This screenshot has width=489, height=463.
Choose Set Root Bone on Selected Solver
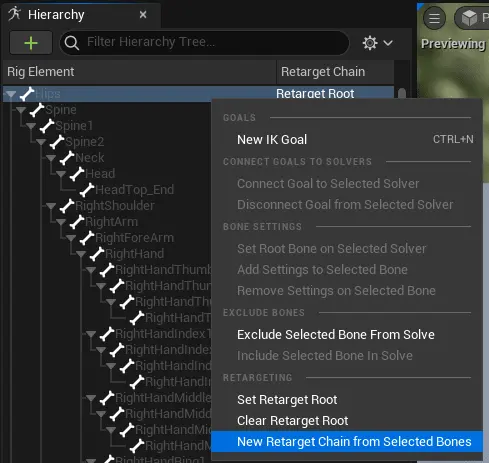[x=347, y=249]
